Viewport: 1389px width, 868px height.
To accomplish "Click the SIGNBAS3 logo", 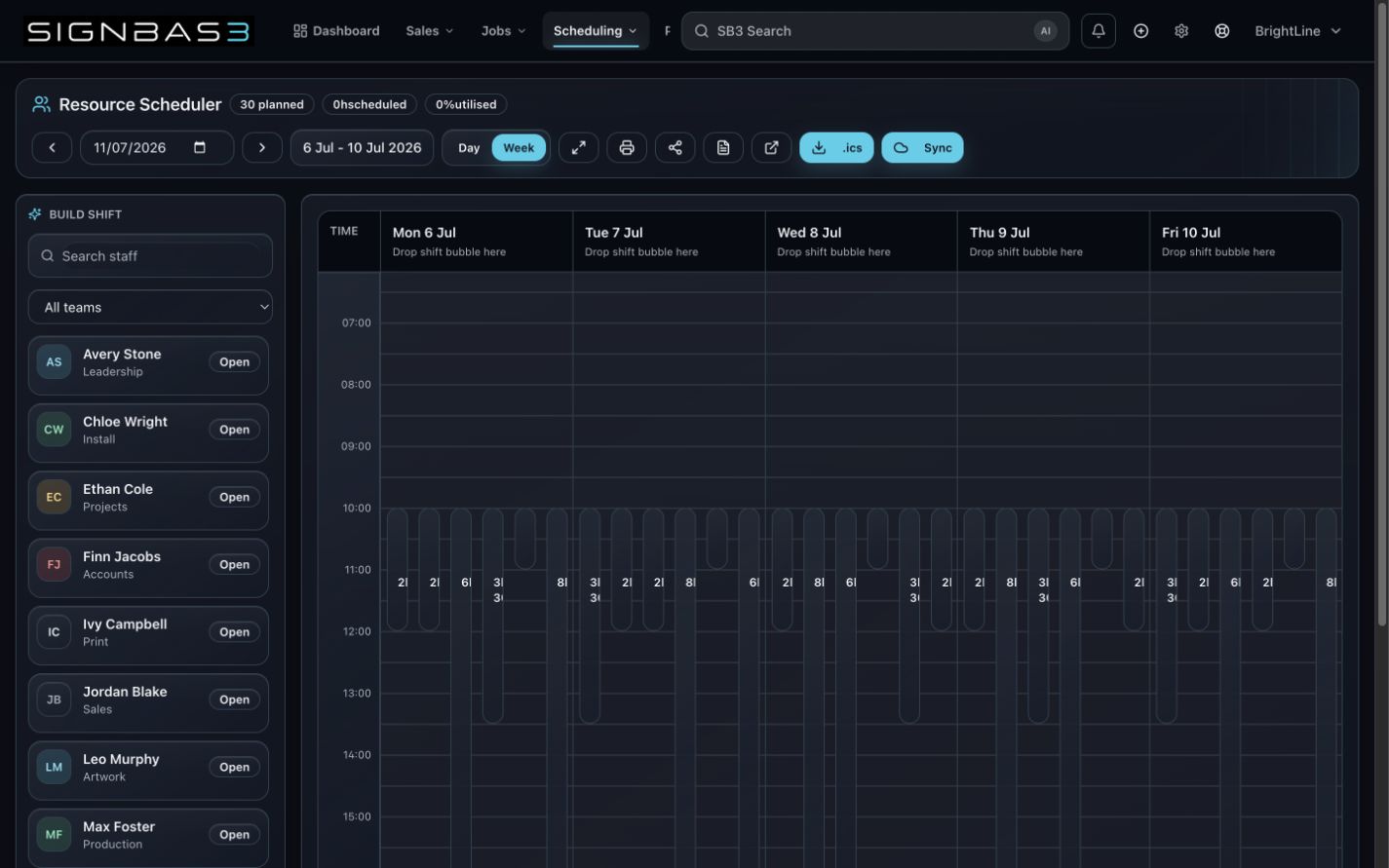I will (x=137, y=31).
